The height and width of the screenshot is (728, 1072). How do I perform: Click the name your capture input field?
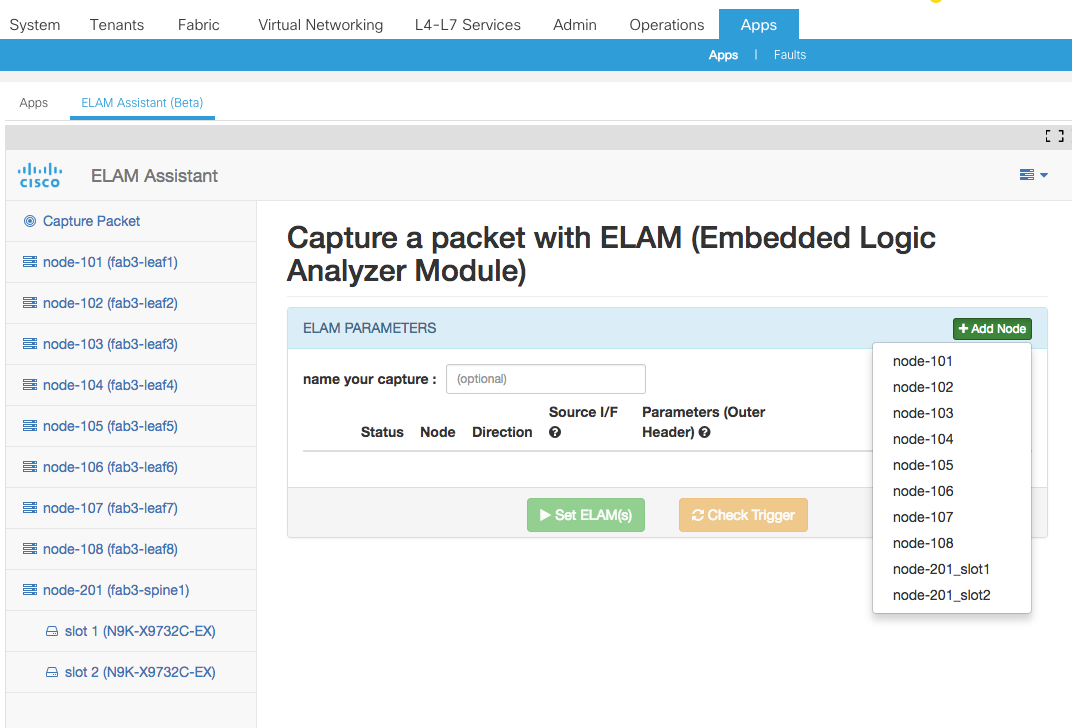click(x=545, y=379)
